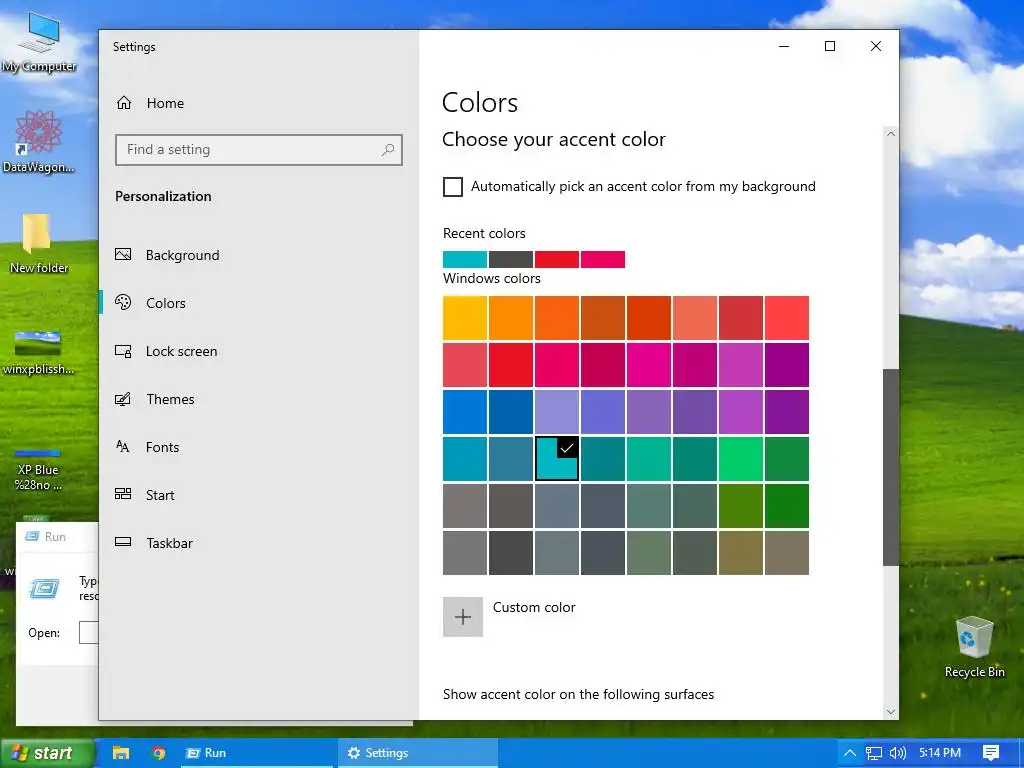Click the scrollbar up arrow in Colors
The image size is (1024, 768).
[891, 134]
